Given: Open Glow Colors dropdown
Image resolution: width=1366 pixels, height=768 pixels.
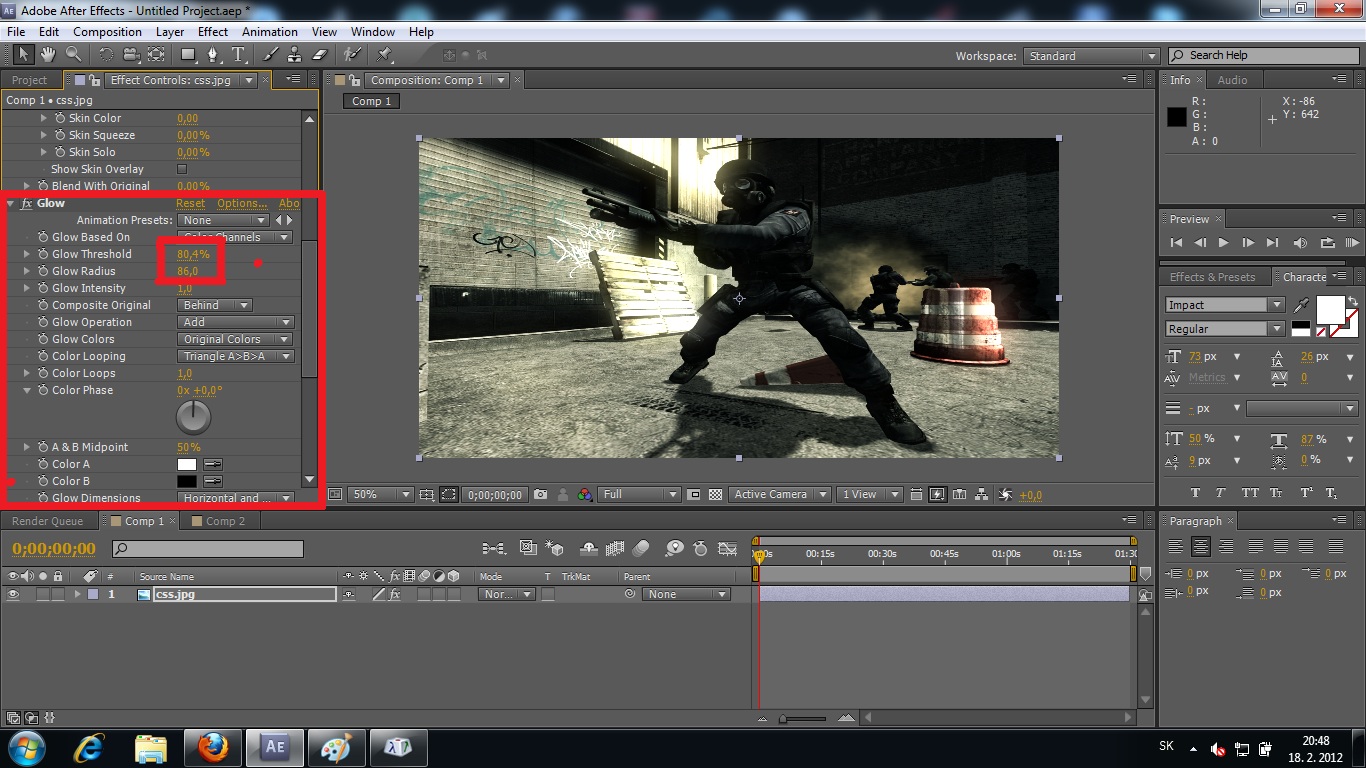Looking at the screenshot, I should click(x=235, y=339).
